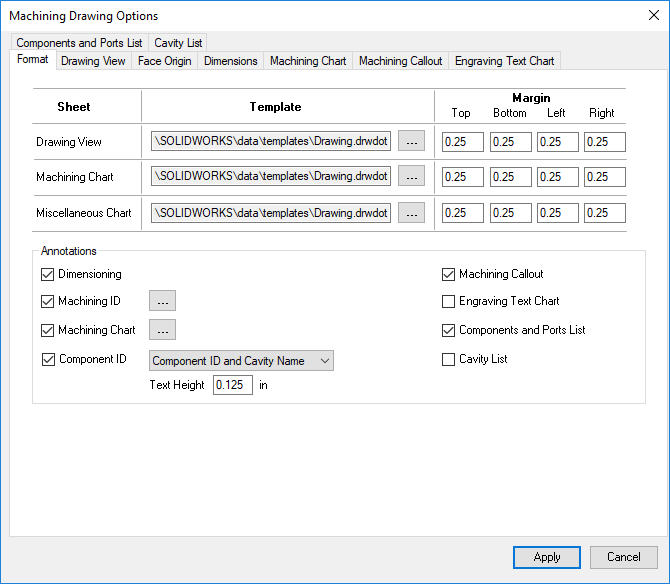Expand Component ID and Cavity Name dropdown
670x584 pixels.
(241, 361)
